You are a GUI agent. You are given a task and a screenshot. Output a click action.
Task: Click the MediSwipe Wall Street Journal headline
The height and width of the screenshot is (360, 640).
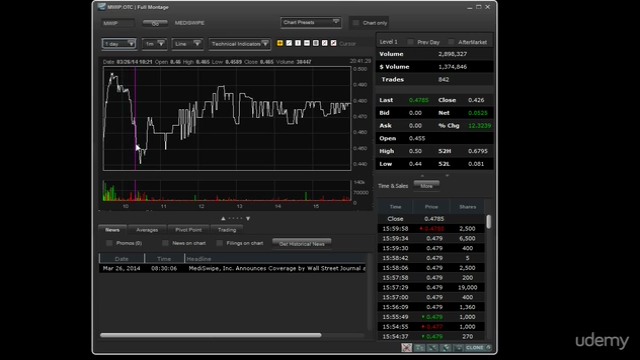pos(277,268)
